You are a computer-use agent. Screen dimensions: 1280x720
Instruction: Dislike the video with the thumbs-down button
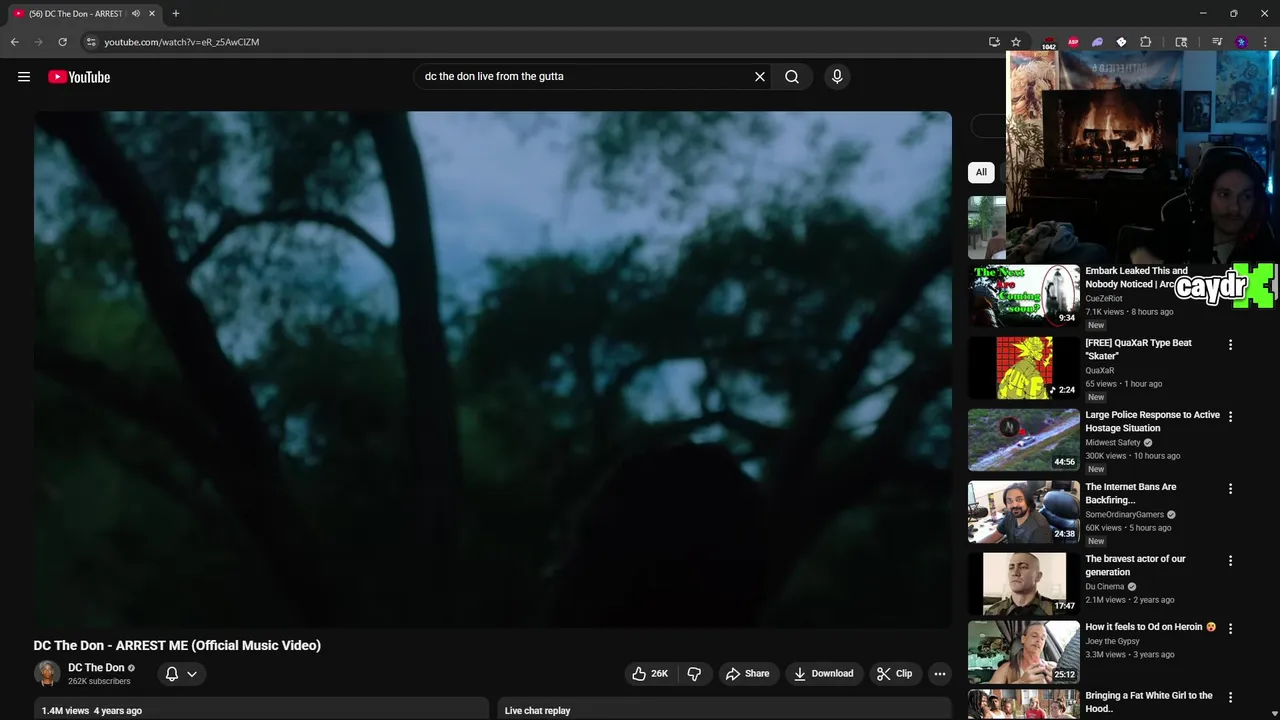point(694,674)
